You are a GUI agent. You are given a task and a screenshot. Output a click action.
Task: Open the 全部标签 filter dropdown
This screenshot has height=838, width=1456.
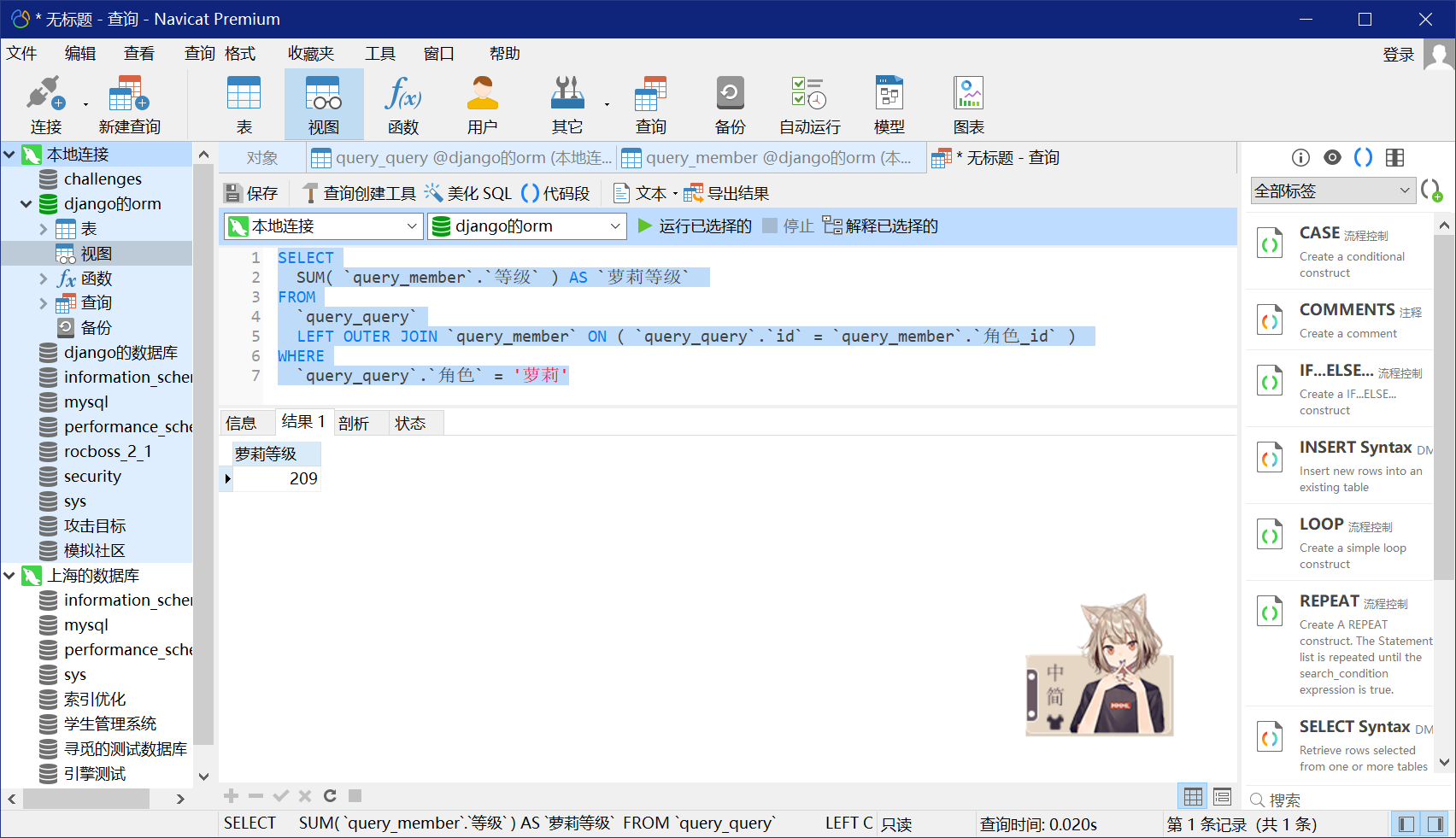click(1331, 190)
